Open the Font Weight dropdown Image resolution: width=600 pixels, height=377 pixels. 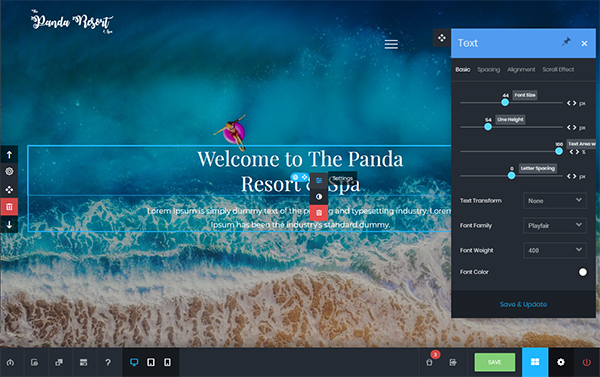tap(554, 250)
